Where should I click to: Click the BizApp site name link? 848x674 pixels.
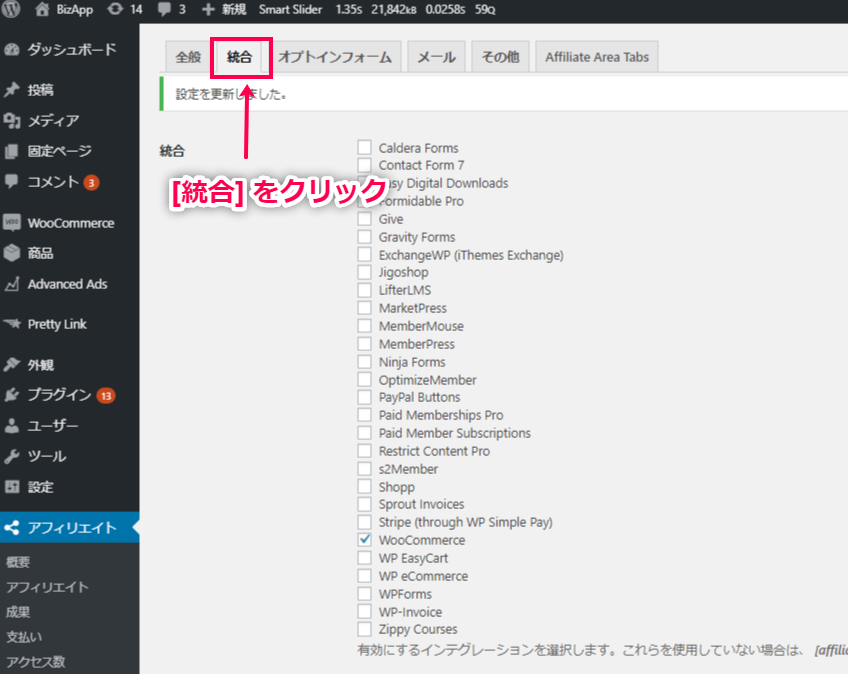point(74,10)
